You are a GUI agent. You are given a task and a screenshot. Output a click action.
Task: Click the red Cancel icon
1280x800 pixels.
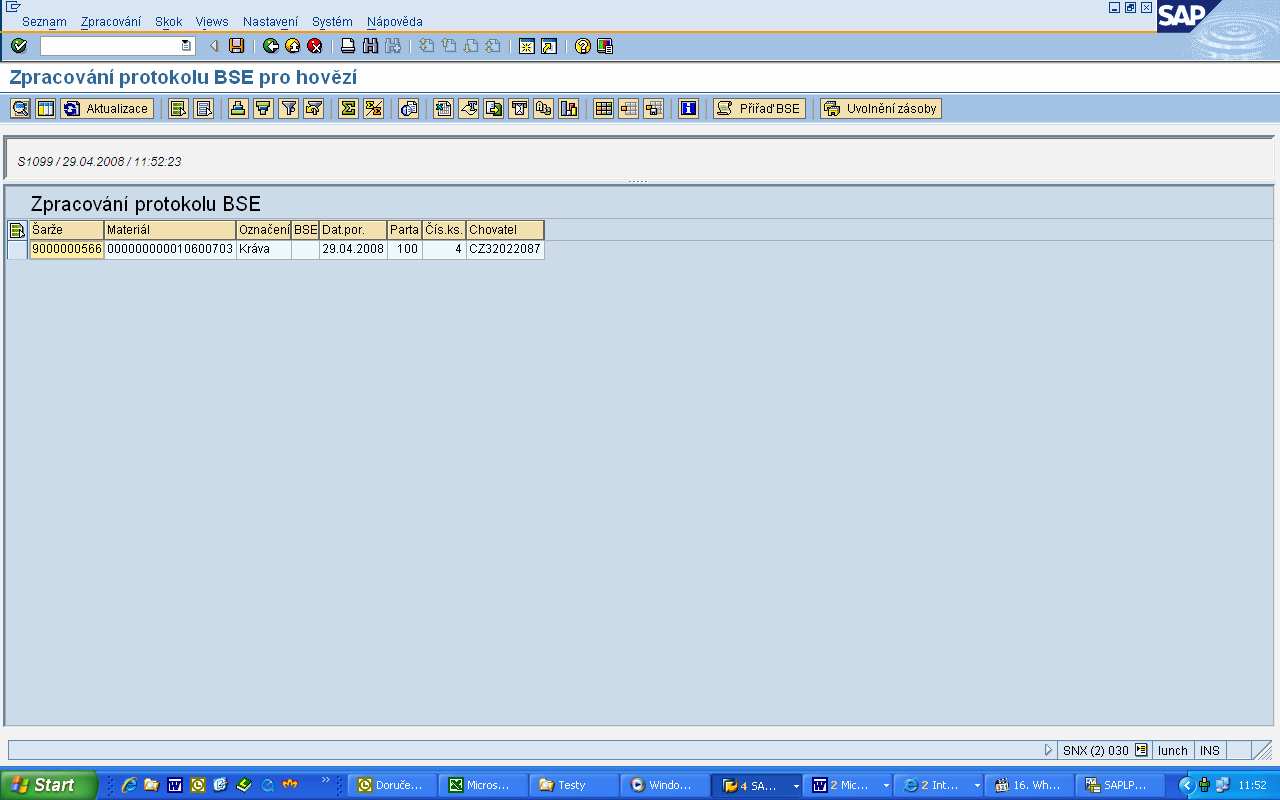[x=315, y=46]
